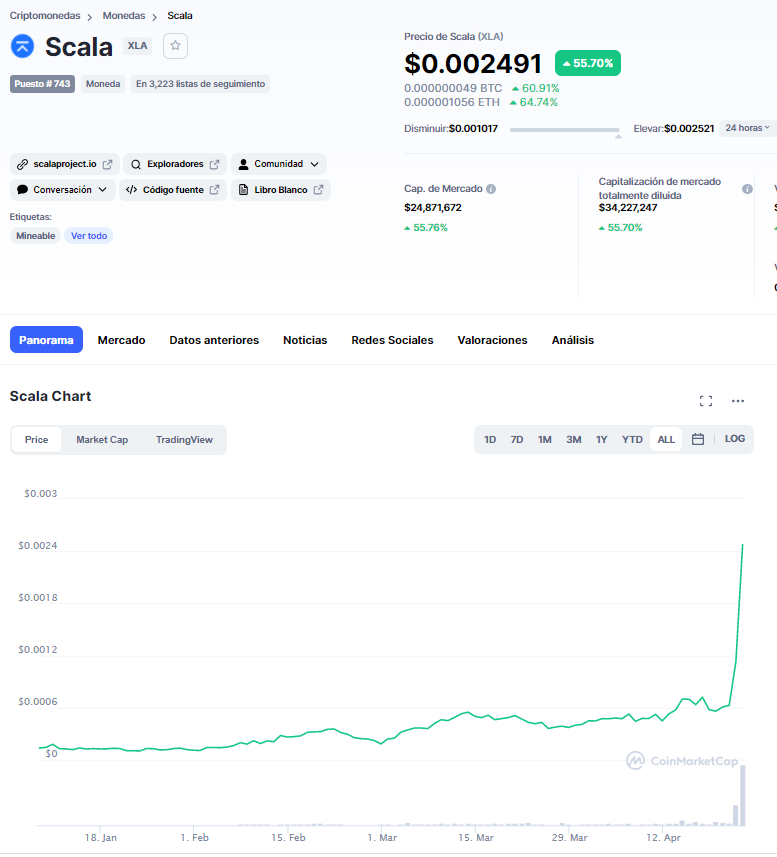This screenshot has height=857, width=777.
Task: Select the YTD time range
Action: (632, 439)
